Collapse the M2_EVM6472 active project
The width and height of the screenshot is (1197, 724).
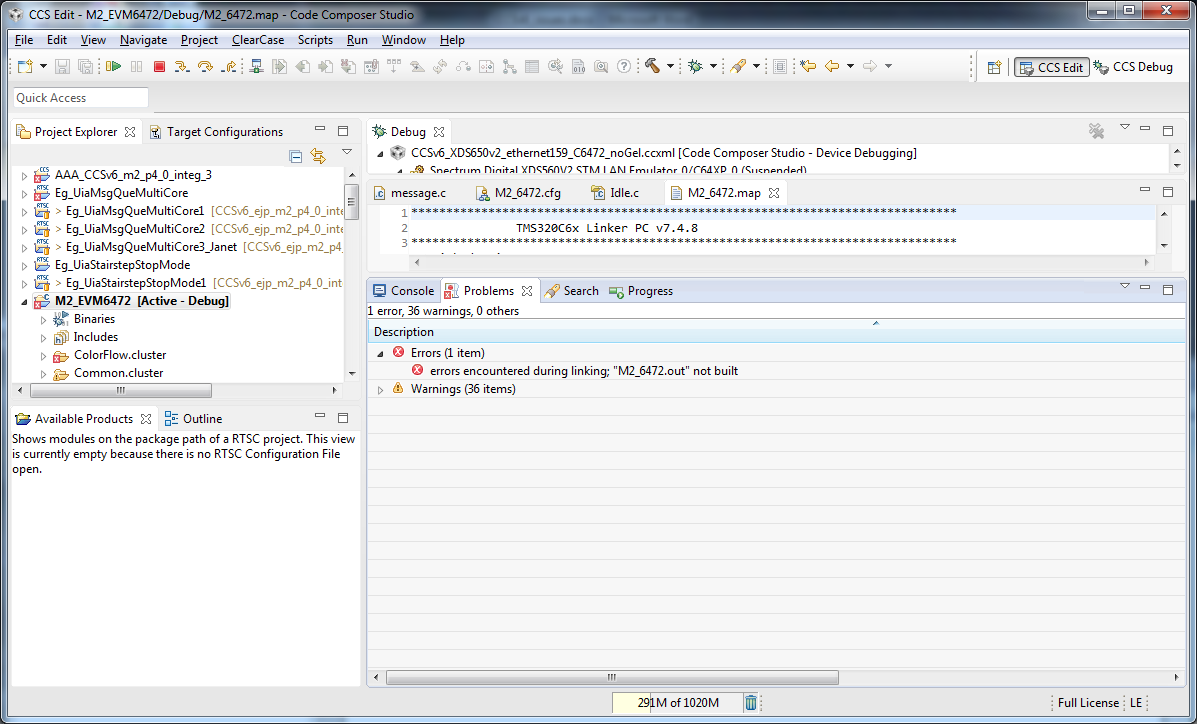tap(24, 302)
